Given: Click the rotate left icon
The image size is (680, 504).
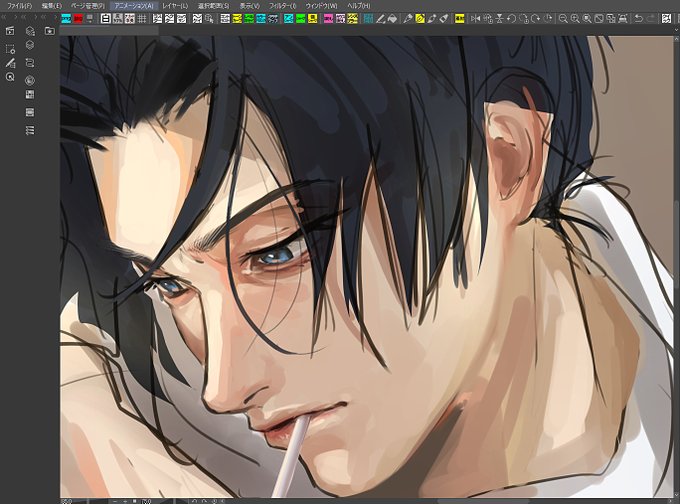Looking at the screenshot, I should (512, 19).
